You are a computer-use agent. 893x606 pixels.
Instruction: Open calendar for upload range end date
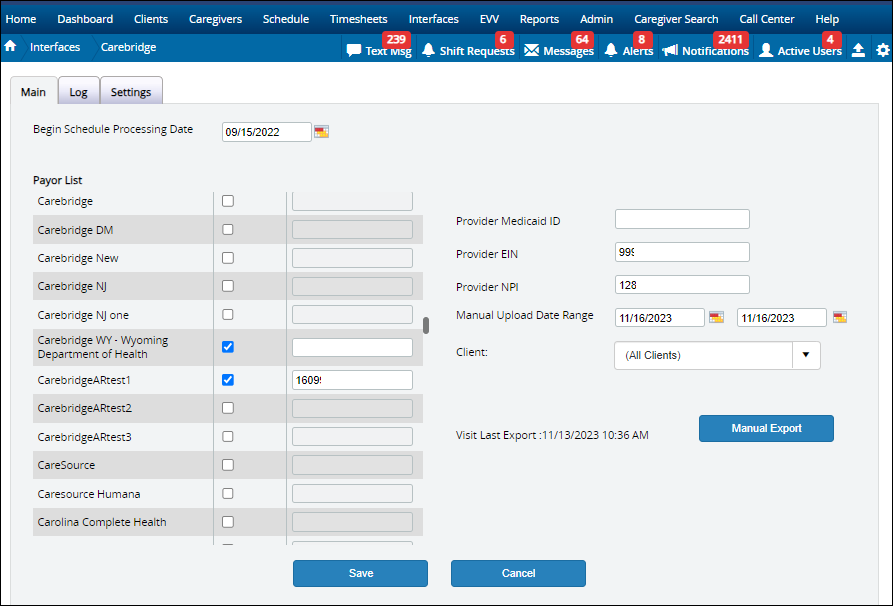840,317
